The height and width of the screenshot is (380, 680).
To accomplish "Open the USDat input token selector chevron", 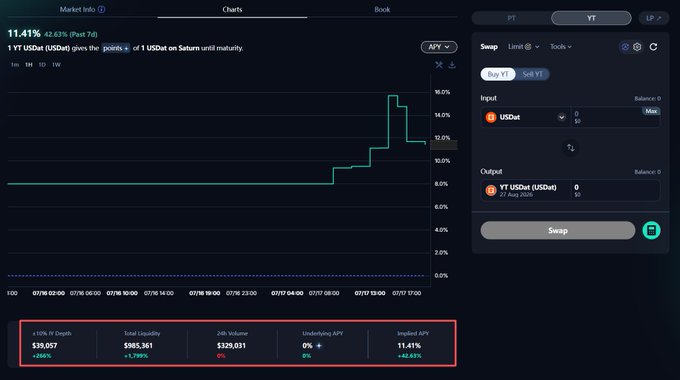I will click(x=562, y=117).
